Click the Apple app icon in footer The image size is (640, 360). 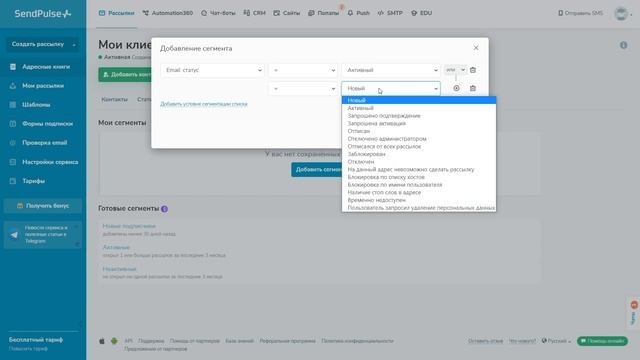click(x=102, y=341)
